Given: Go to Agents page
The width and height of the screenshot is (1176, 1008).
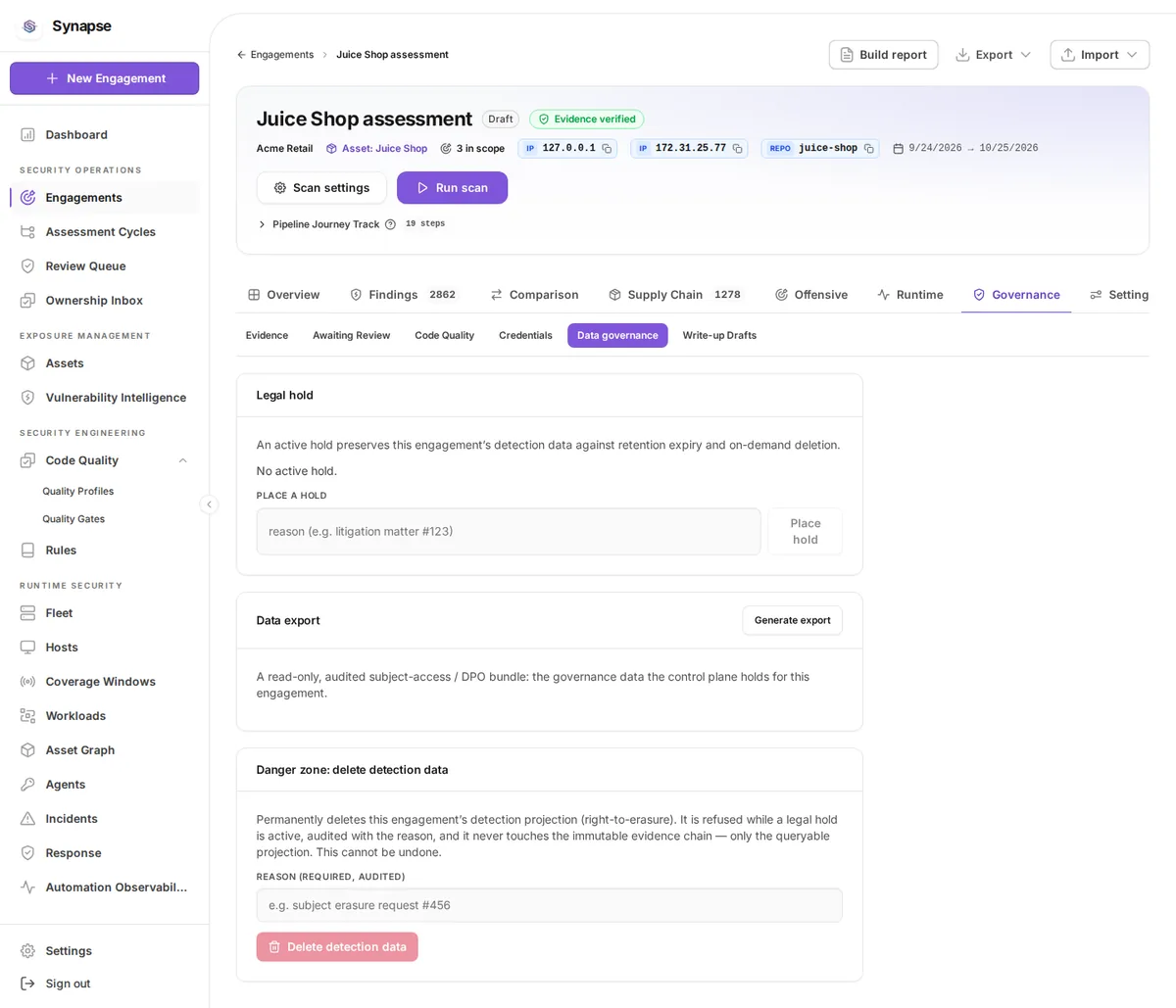Looking at the screenshot, I should tap(104, 784).
